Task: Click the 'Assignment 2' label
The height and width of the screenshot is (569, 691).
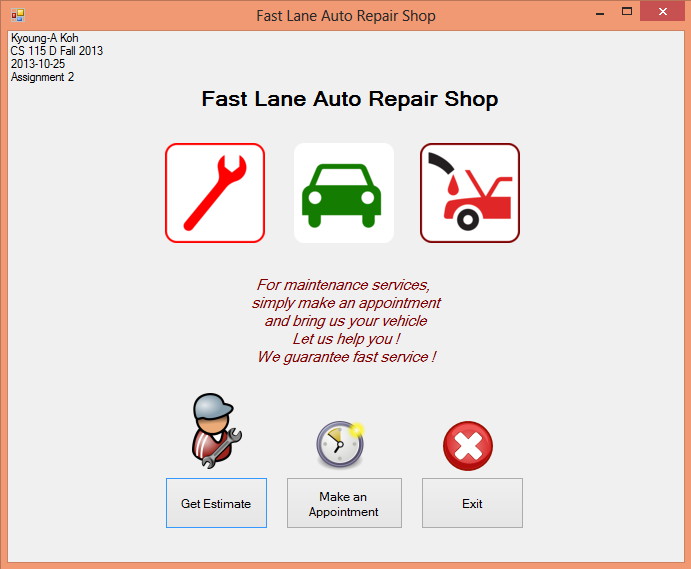Action: [x=42, y=77]
